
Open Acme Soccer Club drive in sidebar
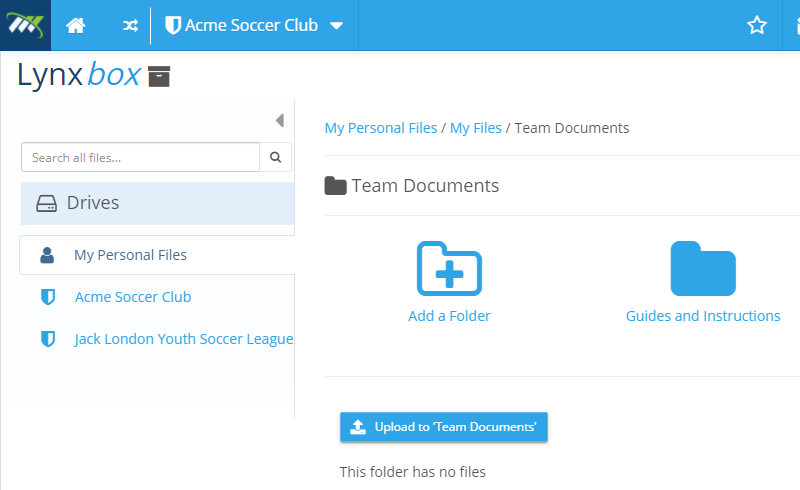[x=133, y=297]
